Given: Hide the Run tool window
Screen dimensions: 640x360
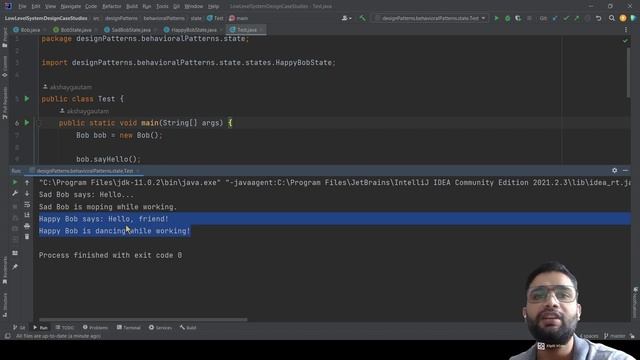Looking at the screenshot, I should [625, 170].
